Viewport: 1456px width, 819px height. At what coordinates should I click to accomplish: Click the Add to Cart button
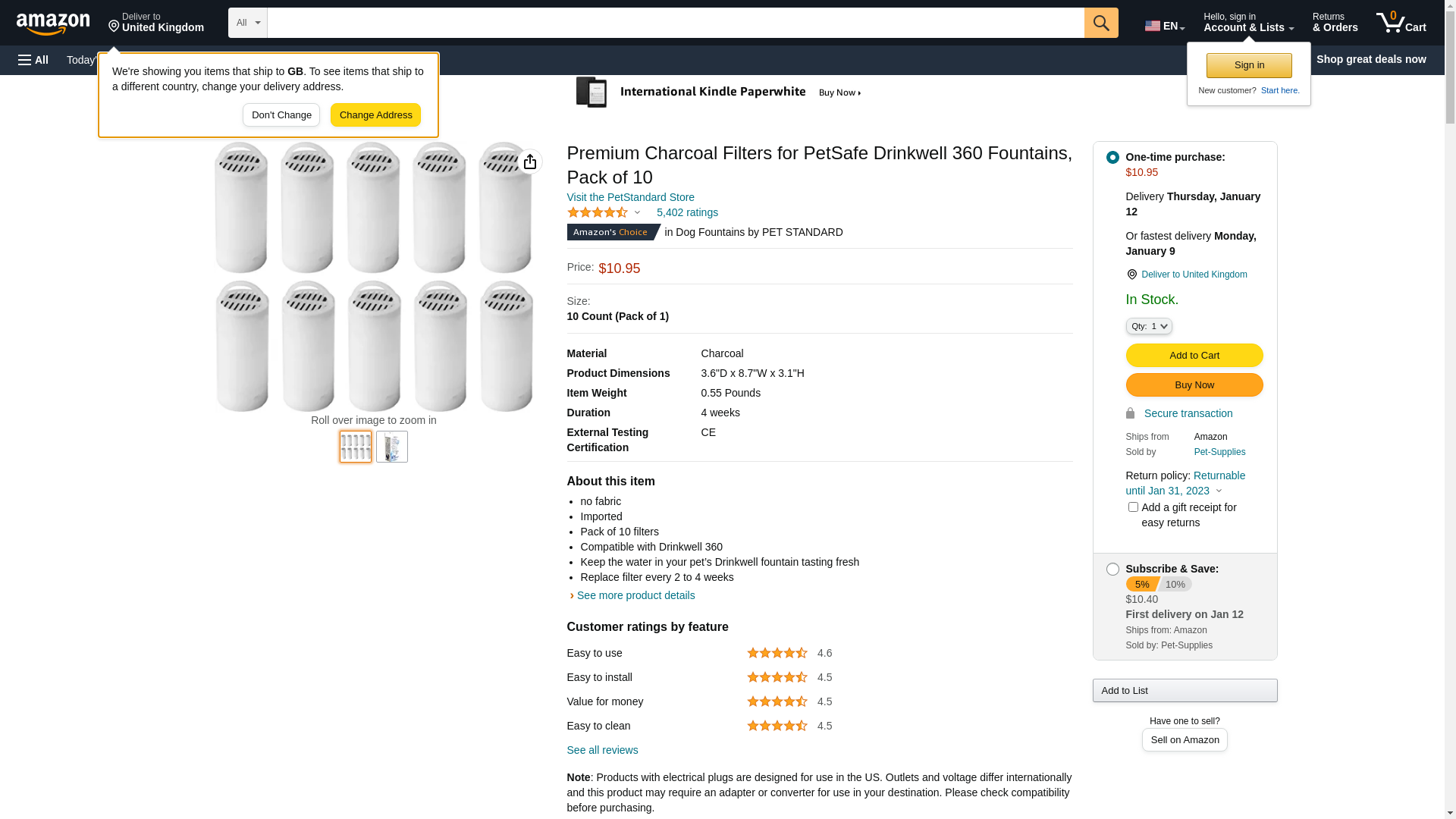1194,356
